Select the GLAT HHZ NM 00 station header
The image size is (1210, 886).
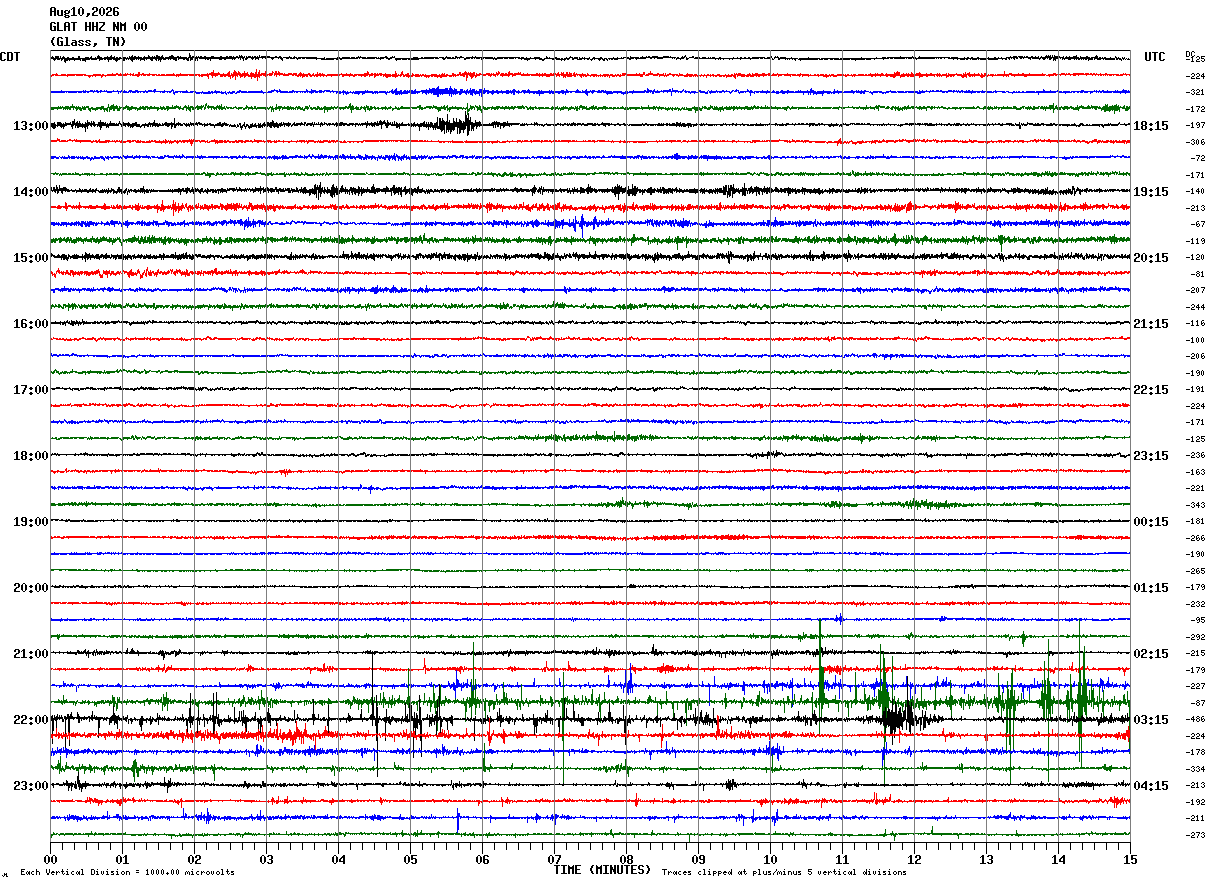98,27
